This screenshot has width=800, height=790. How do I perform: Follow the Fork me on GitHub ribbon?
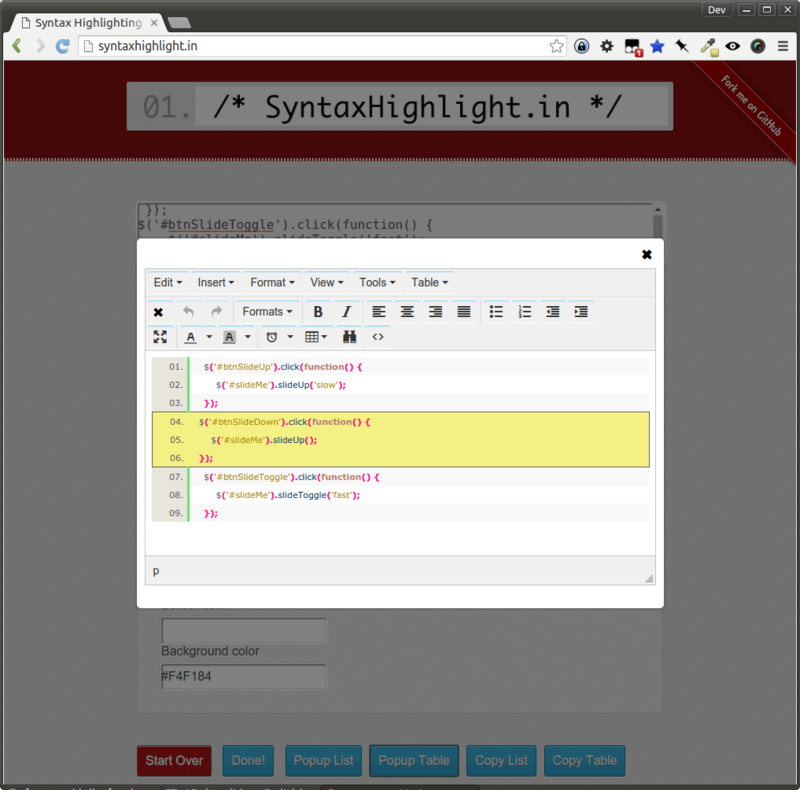tap(751, 106)
